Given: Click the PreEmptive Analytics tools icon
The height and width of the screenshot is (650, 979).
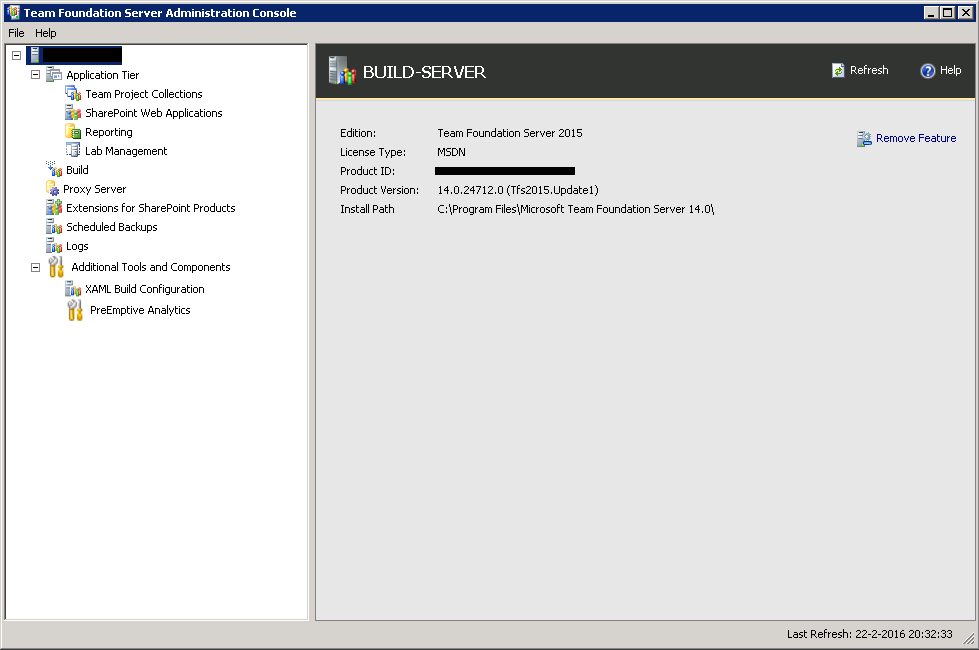Looking at the screenshot, I should tap(75, 310).
